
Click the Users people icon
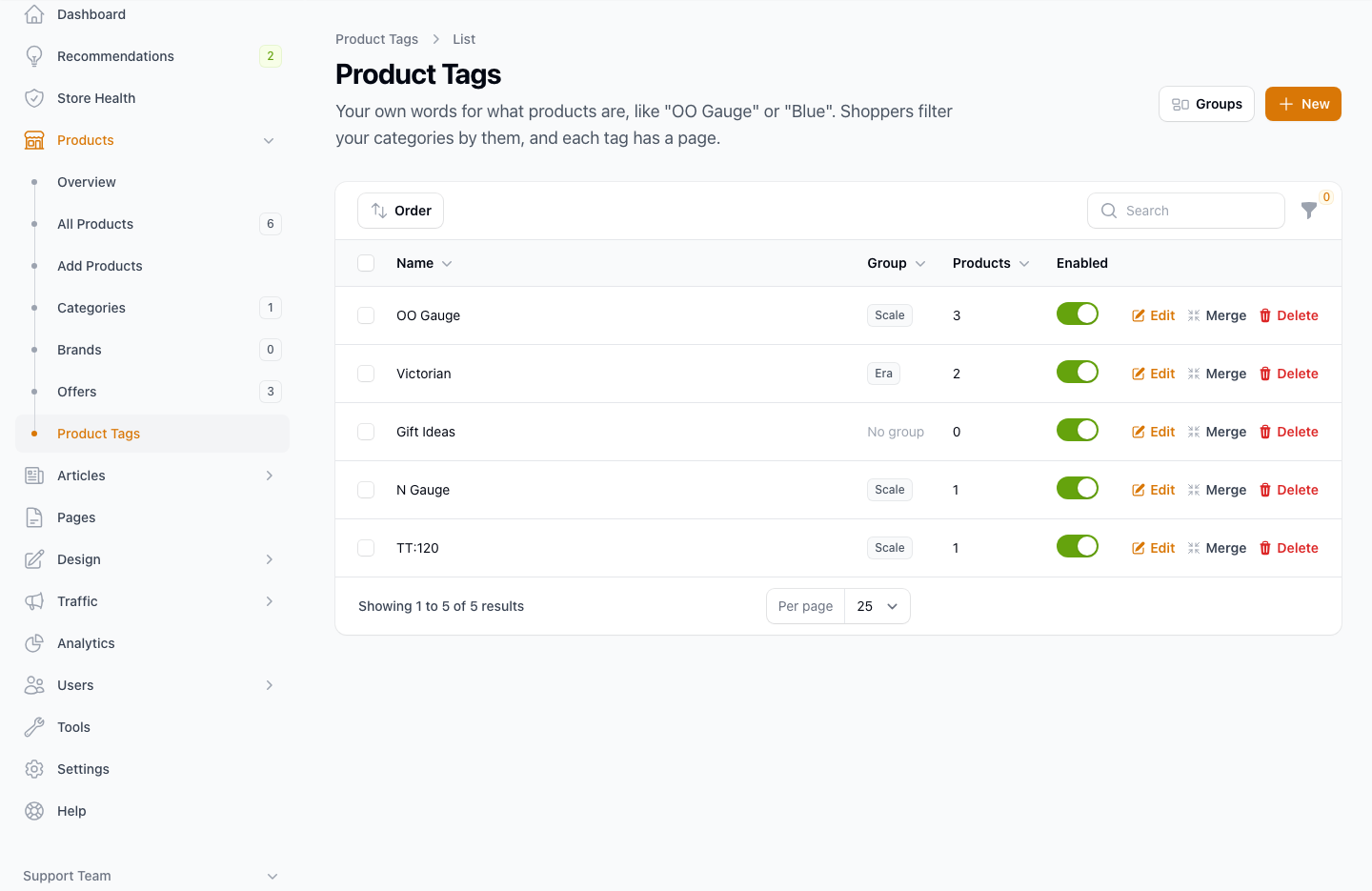point(34,685)
